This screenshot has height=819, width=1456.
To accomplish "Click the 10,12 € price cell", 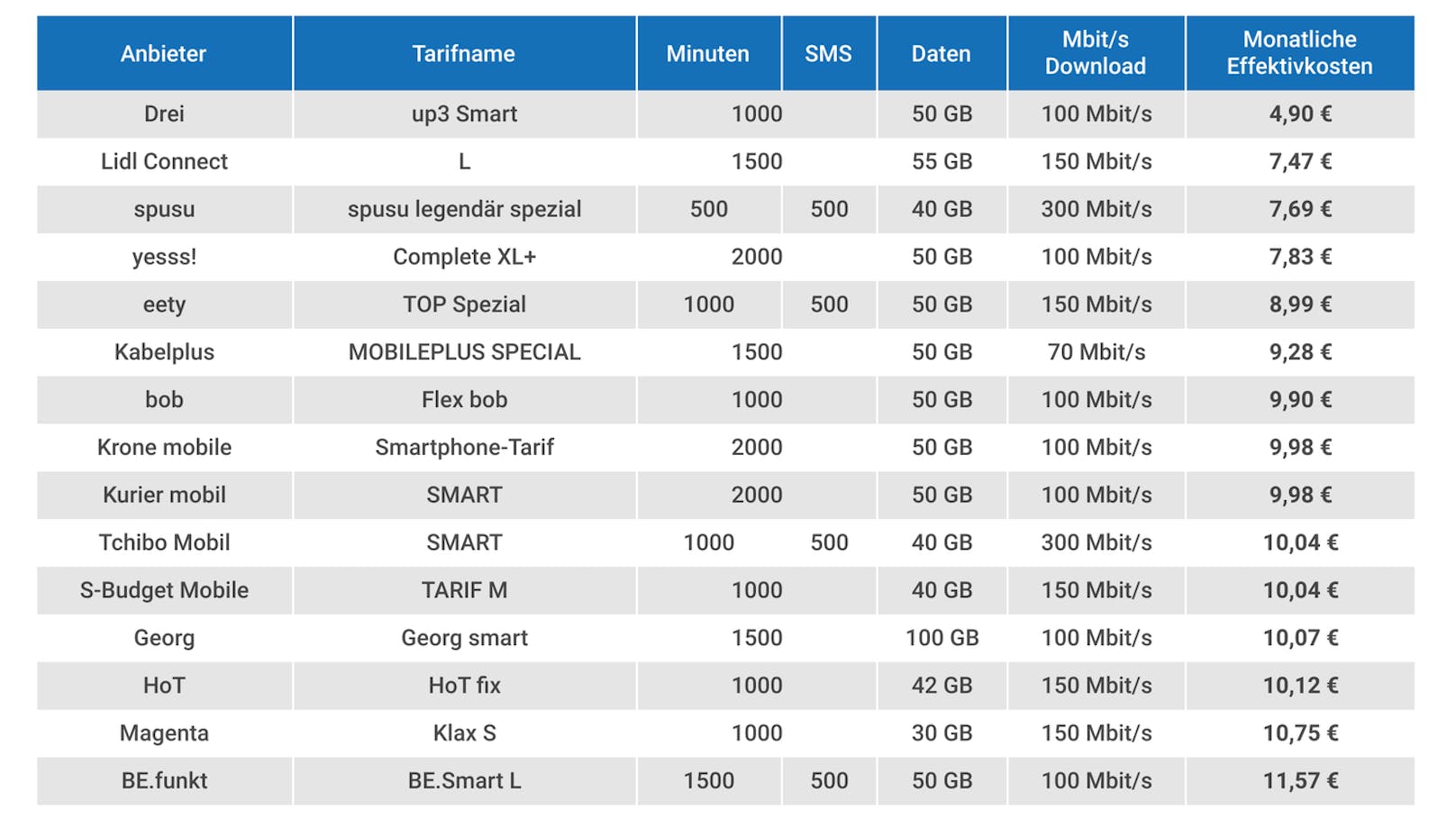I will click(x=1300, y=687).
